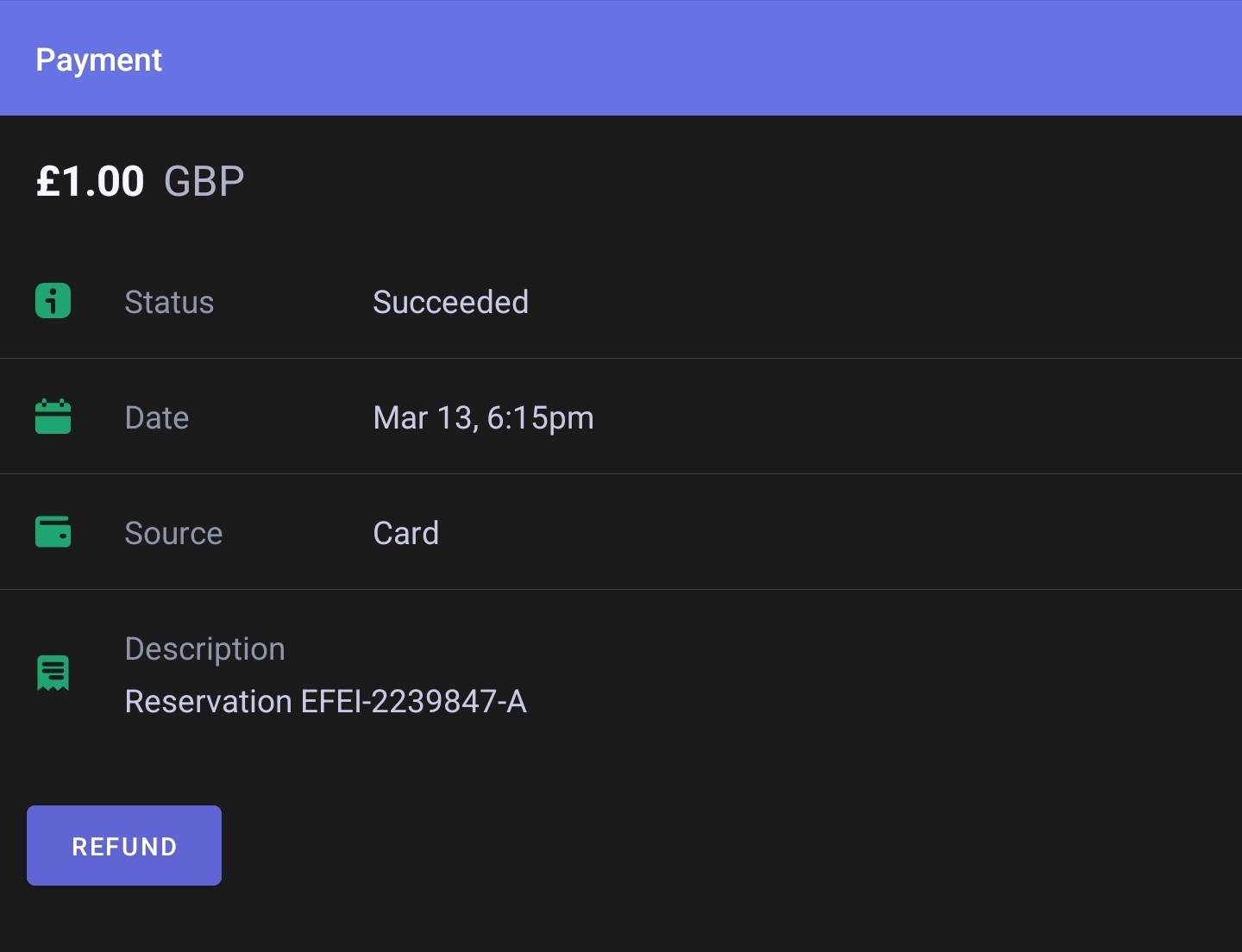1242x952 pixels.
Task: Click the Status row
Action: click(x=621, y=301)
